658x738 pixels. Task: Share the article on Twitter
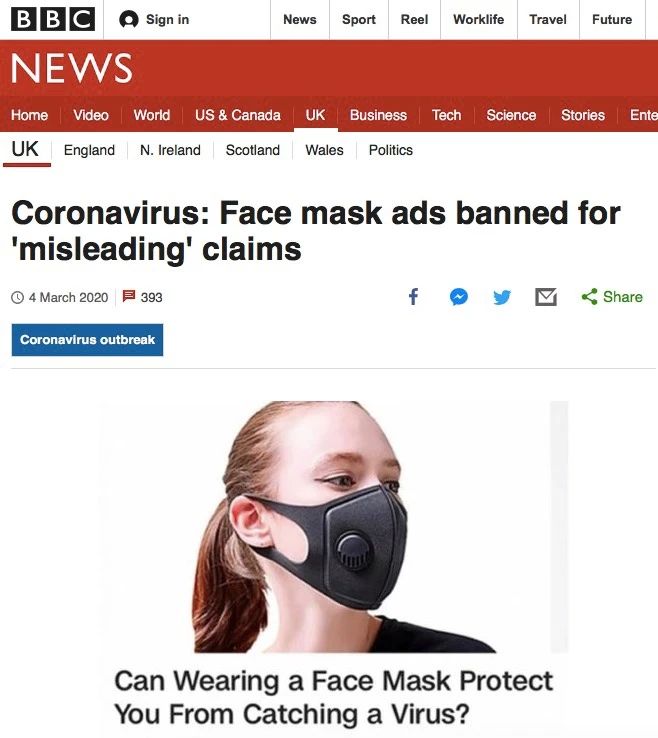point(502,297)
